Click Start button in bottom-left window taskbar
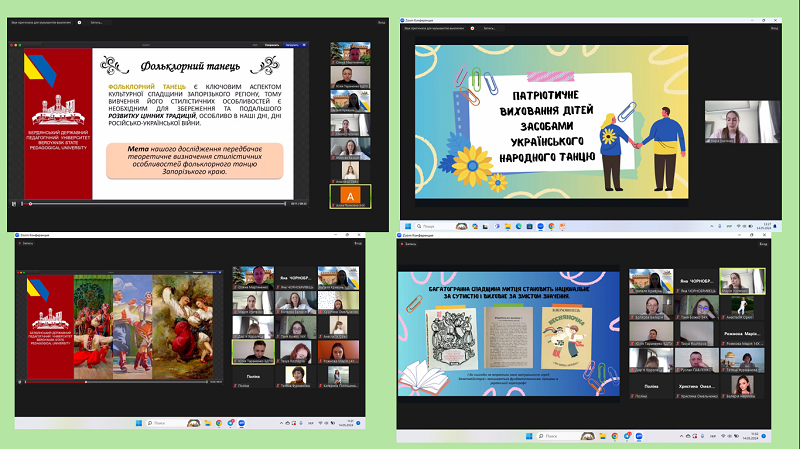800x449 pixels. pos(139,423)
